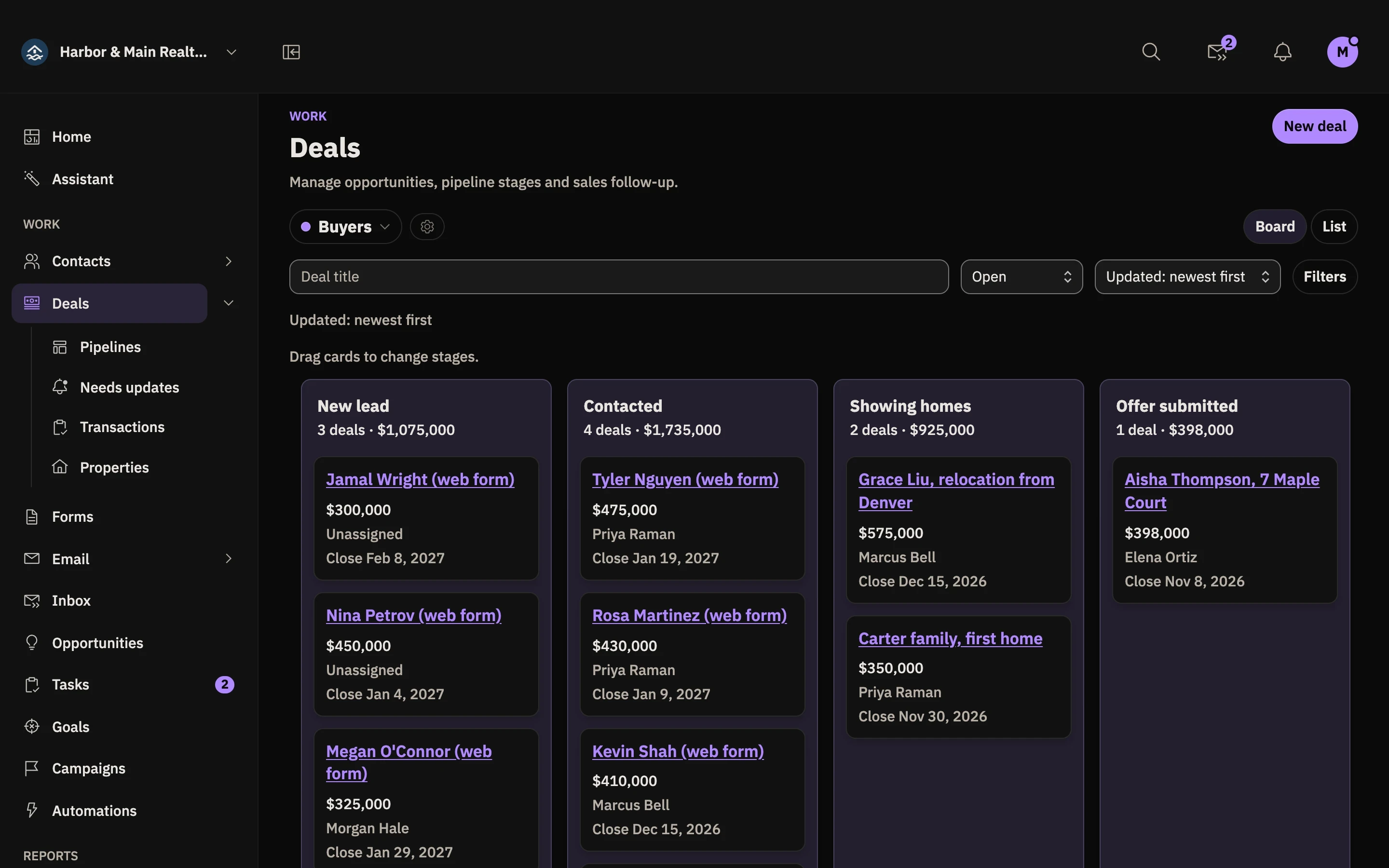
Task: Click the Tasks clipboard icon
Action: click(x=31, y=684)
